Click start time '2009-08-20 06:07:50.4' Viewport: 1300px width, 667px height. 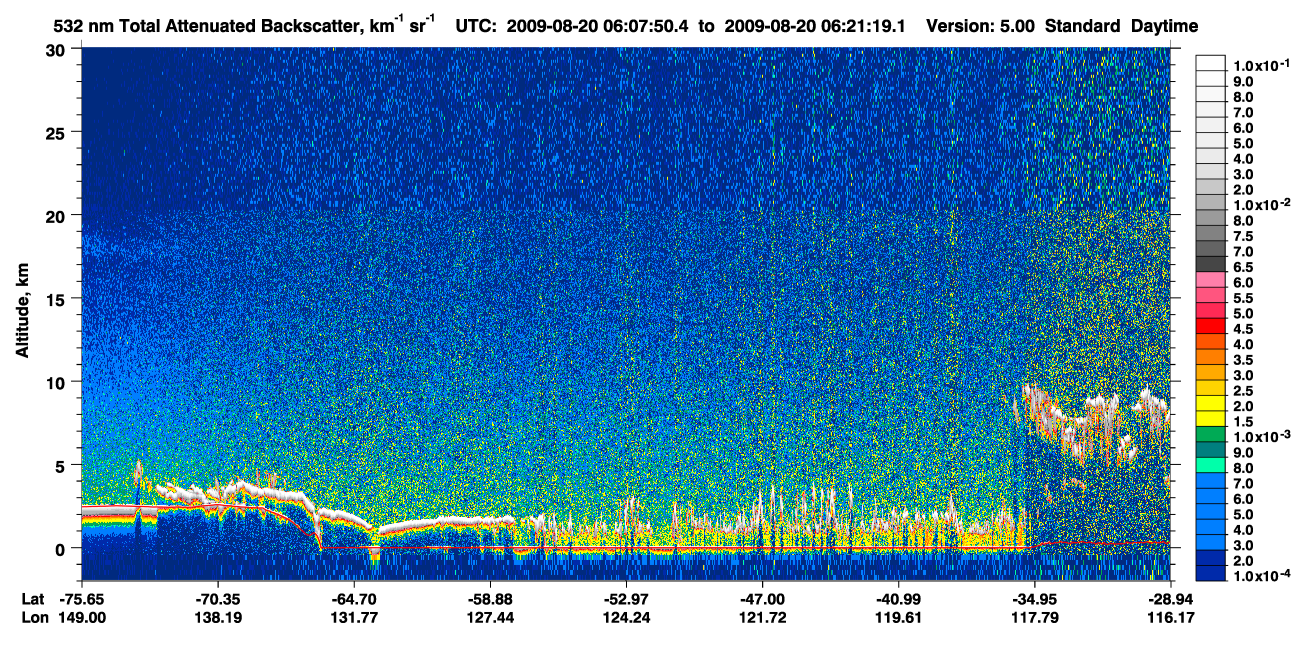(598, 25)
